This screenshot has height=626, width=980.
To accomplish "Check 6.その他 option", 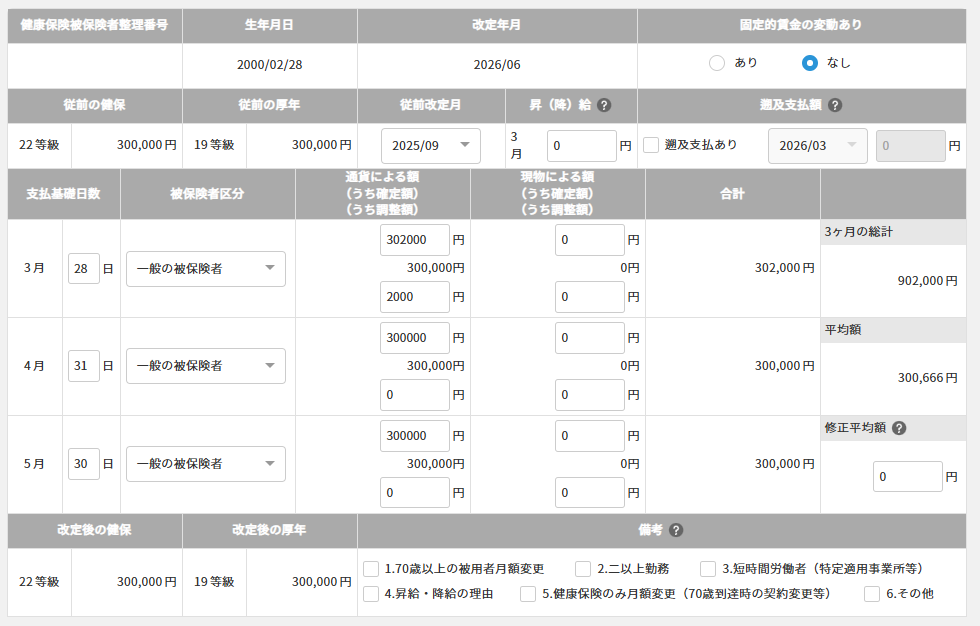I will [x=872, y=594].
